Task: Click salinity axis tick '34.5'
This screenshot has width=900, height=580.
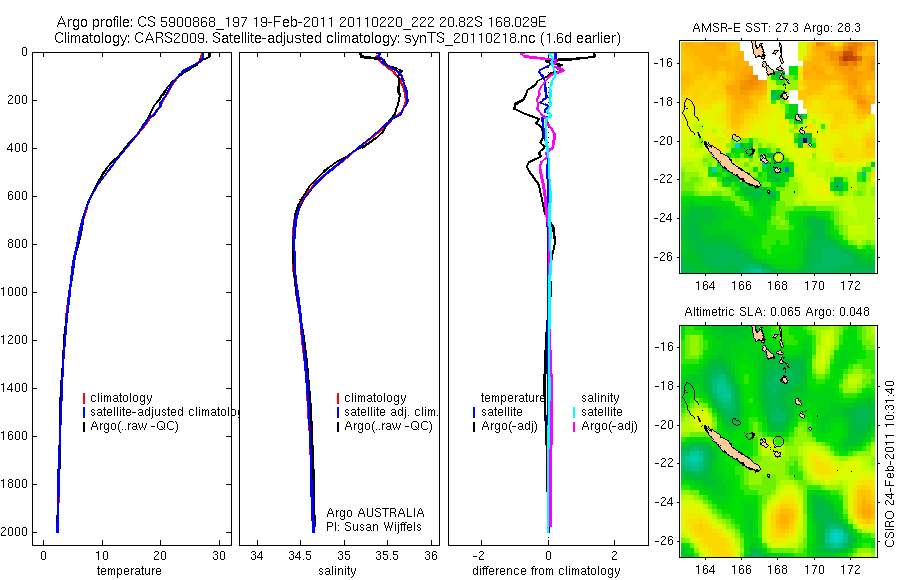Action: coord(300,556)
